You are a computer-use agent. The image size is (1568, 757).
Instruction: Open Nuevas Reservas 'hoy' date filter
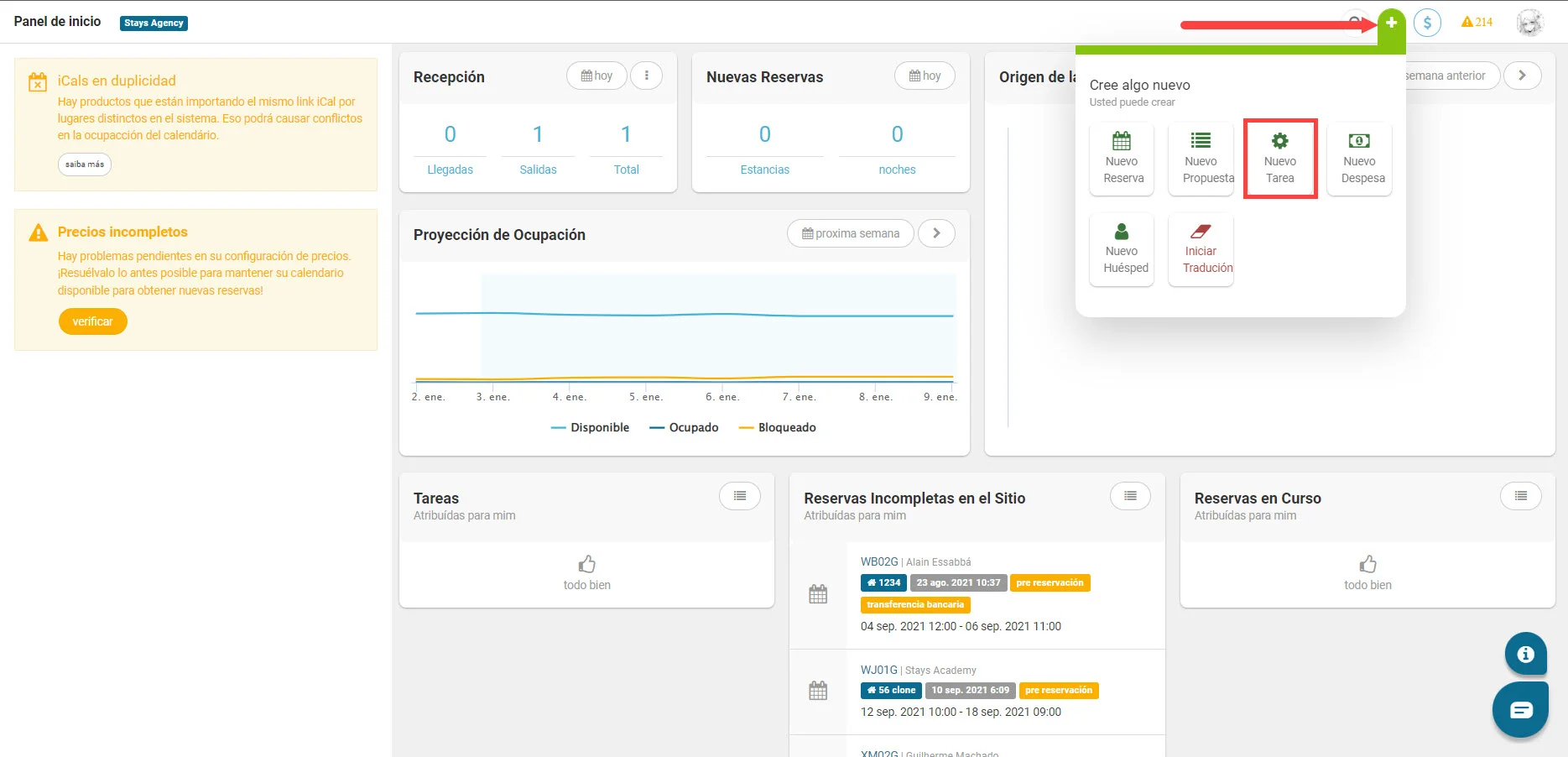click(x=925, y=76)
